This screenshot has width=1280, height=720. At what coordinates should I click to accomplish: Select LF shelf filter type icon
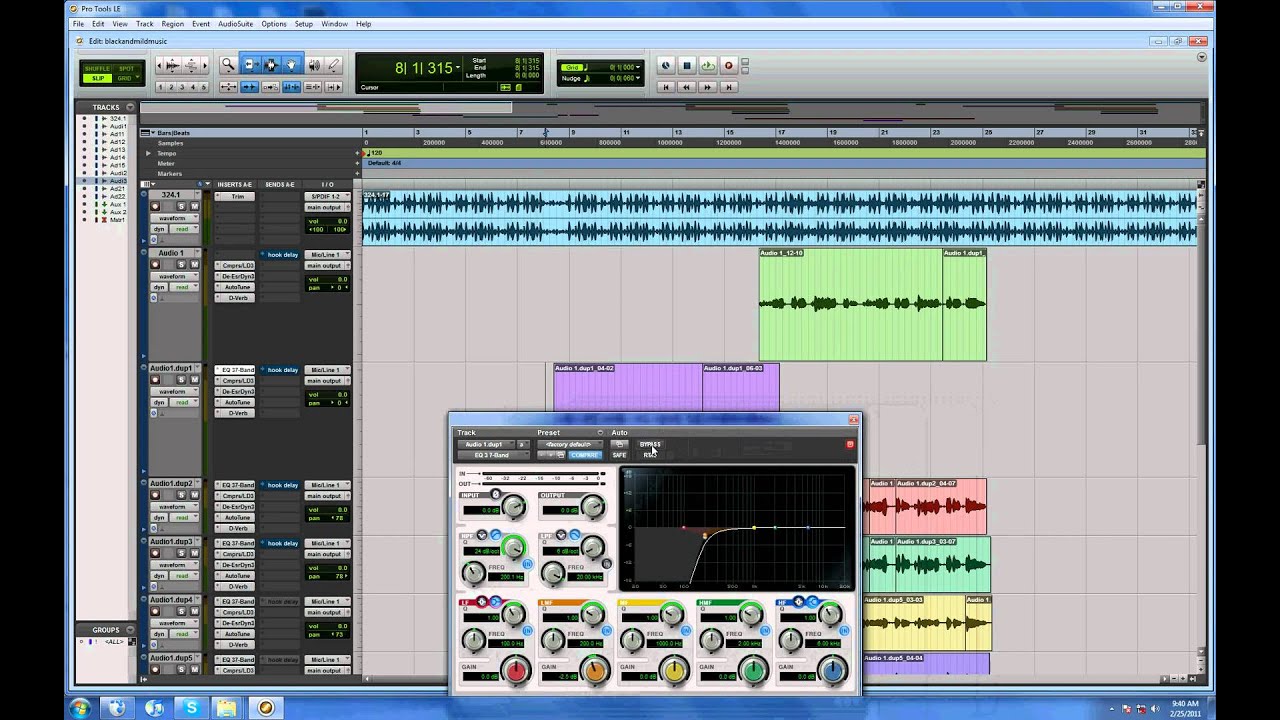(495, 602)
